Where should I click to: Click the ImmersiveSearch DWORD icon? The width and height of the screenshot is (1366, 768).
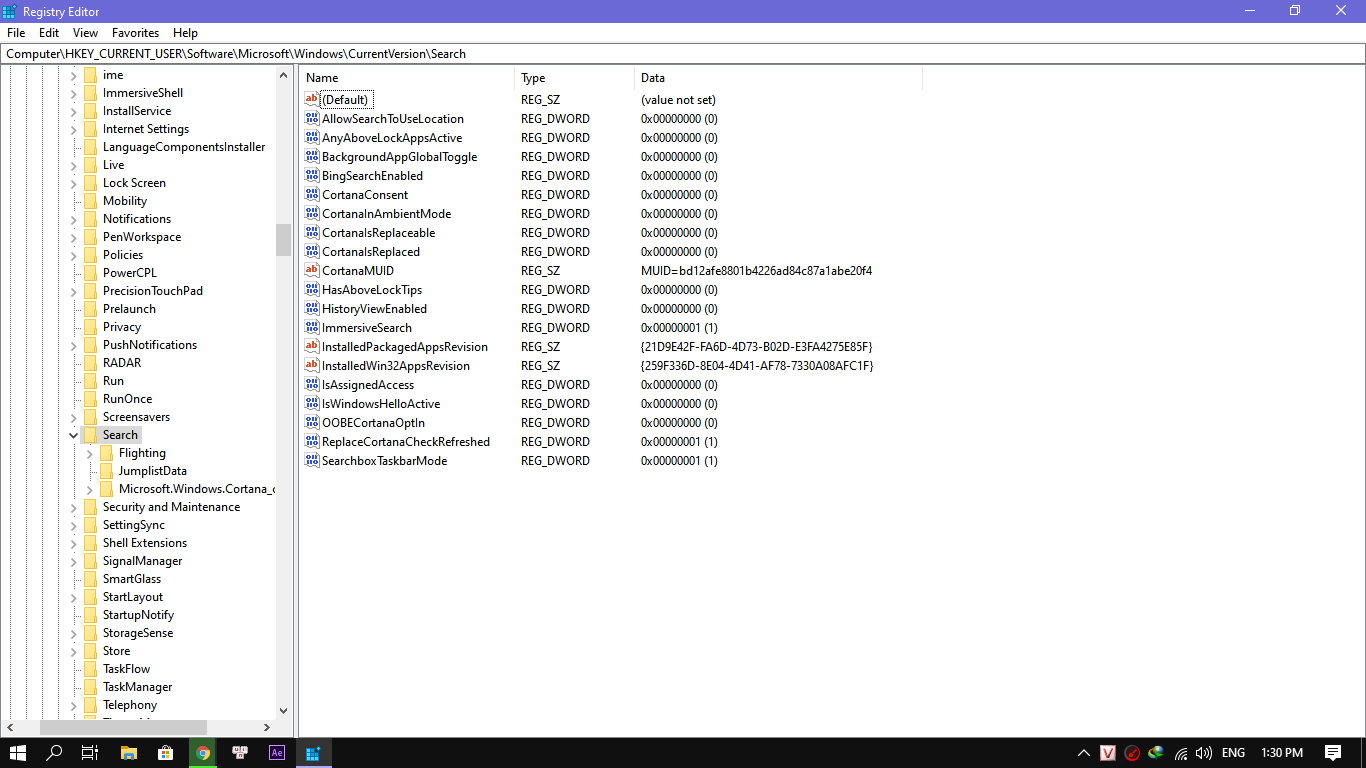(312, 328)
